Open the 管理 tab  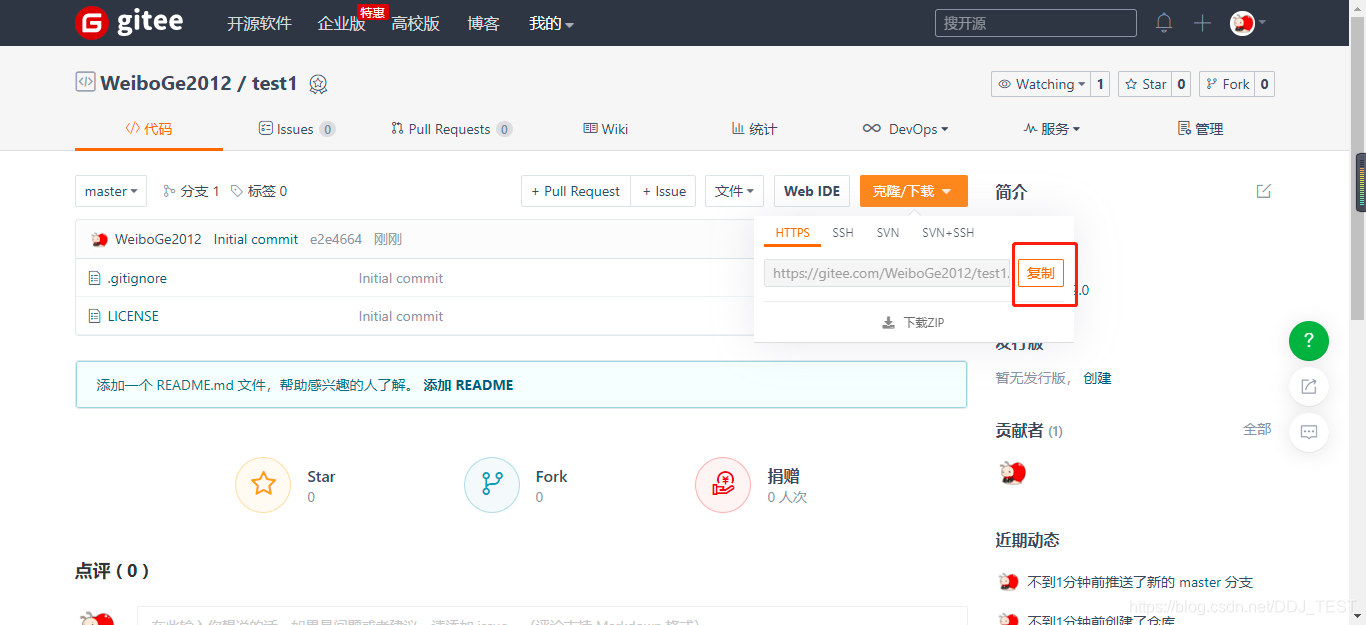pyautogui.click(x=1200, y=129)
